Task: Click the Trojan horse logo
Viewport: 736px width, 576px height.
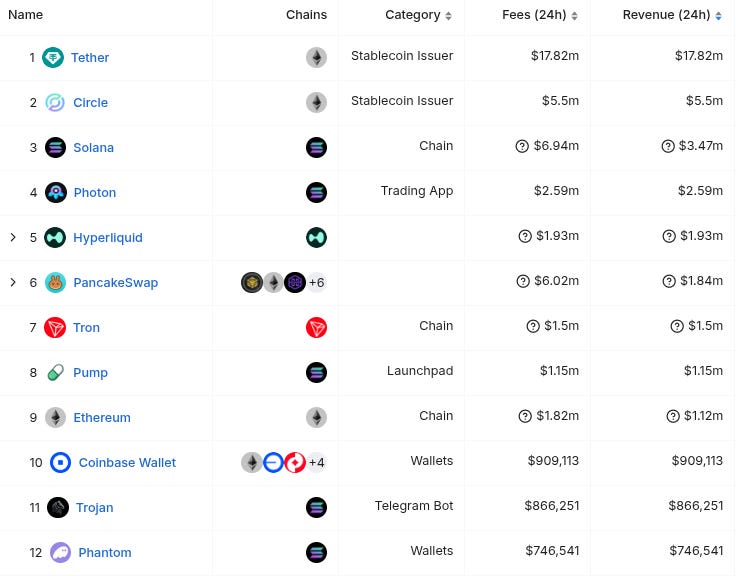Action: (58, 507)
